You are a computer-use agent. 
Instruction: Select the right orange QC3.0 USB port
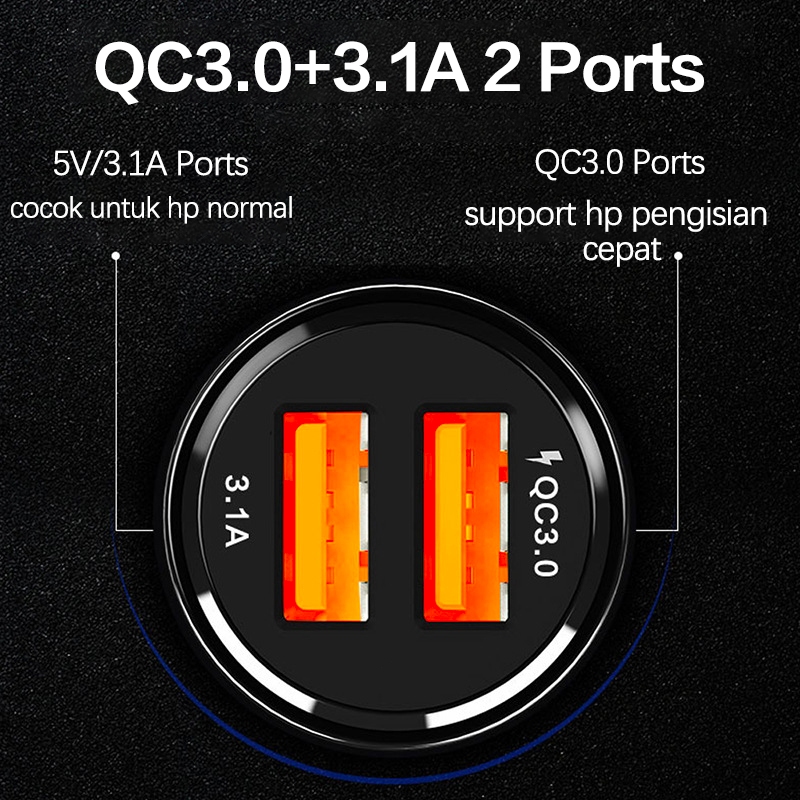click(465, 517)
